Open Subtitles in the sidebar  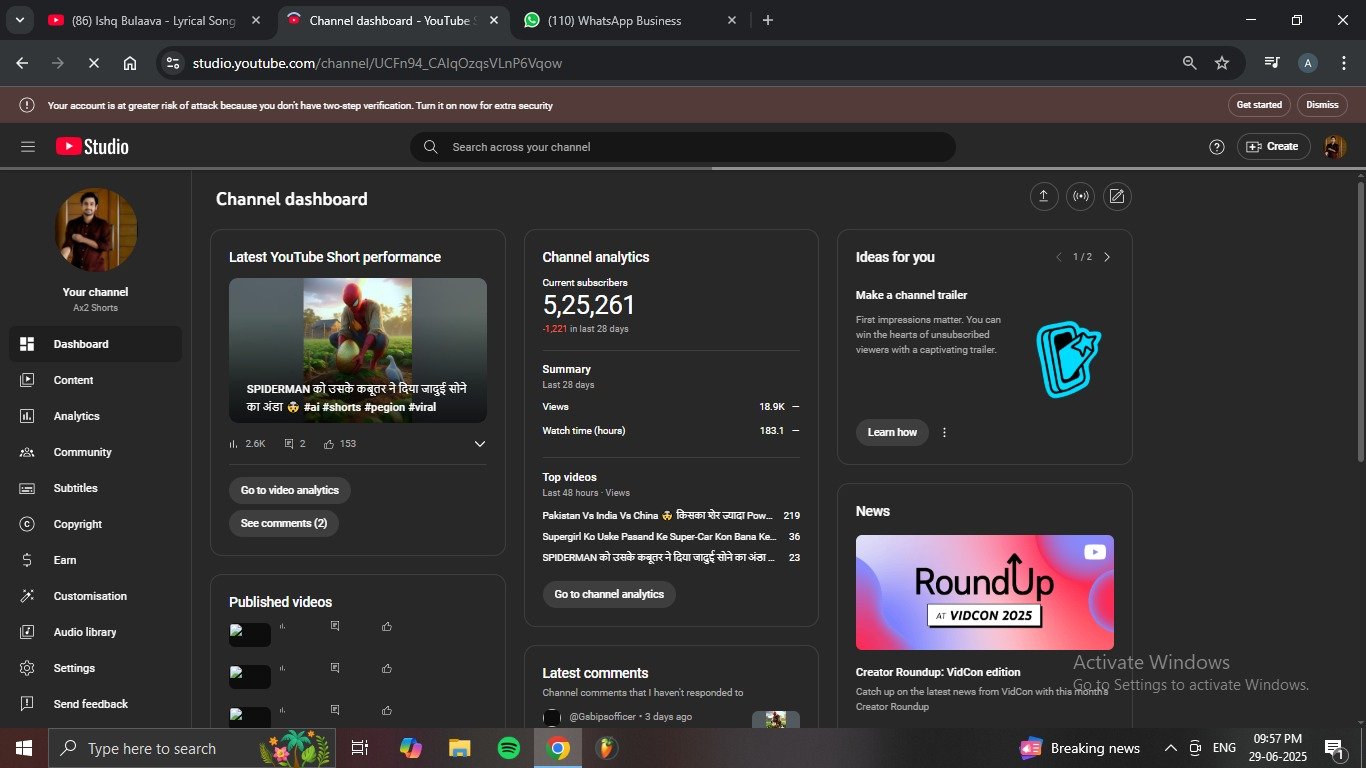click(x=96, y=488)
